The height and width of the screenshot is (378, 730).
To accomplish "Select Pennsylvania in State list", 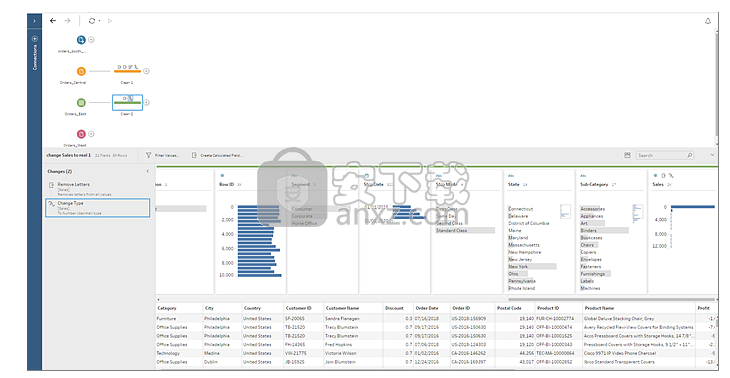I will [522, 281].
